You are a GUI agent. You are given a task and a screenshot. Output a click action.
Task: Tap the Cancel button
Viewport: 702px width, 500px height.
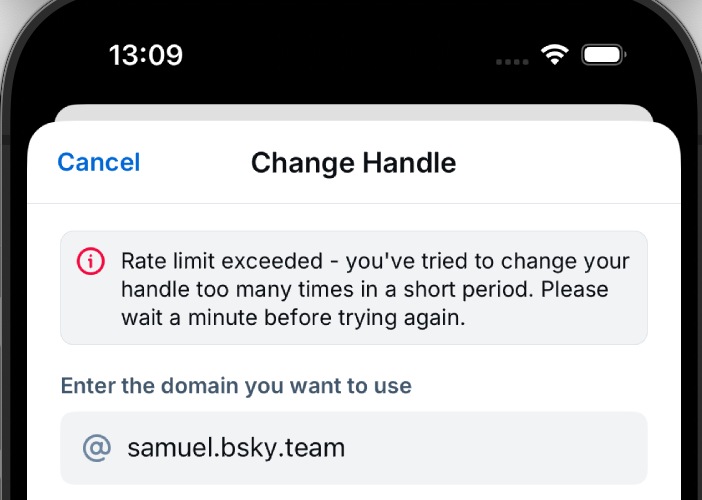(x=99, y=162)
